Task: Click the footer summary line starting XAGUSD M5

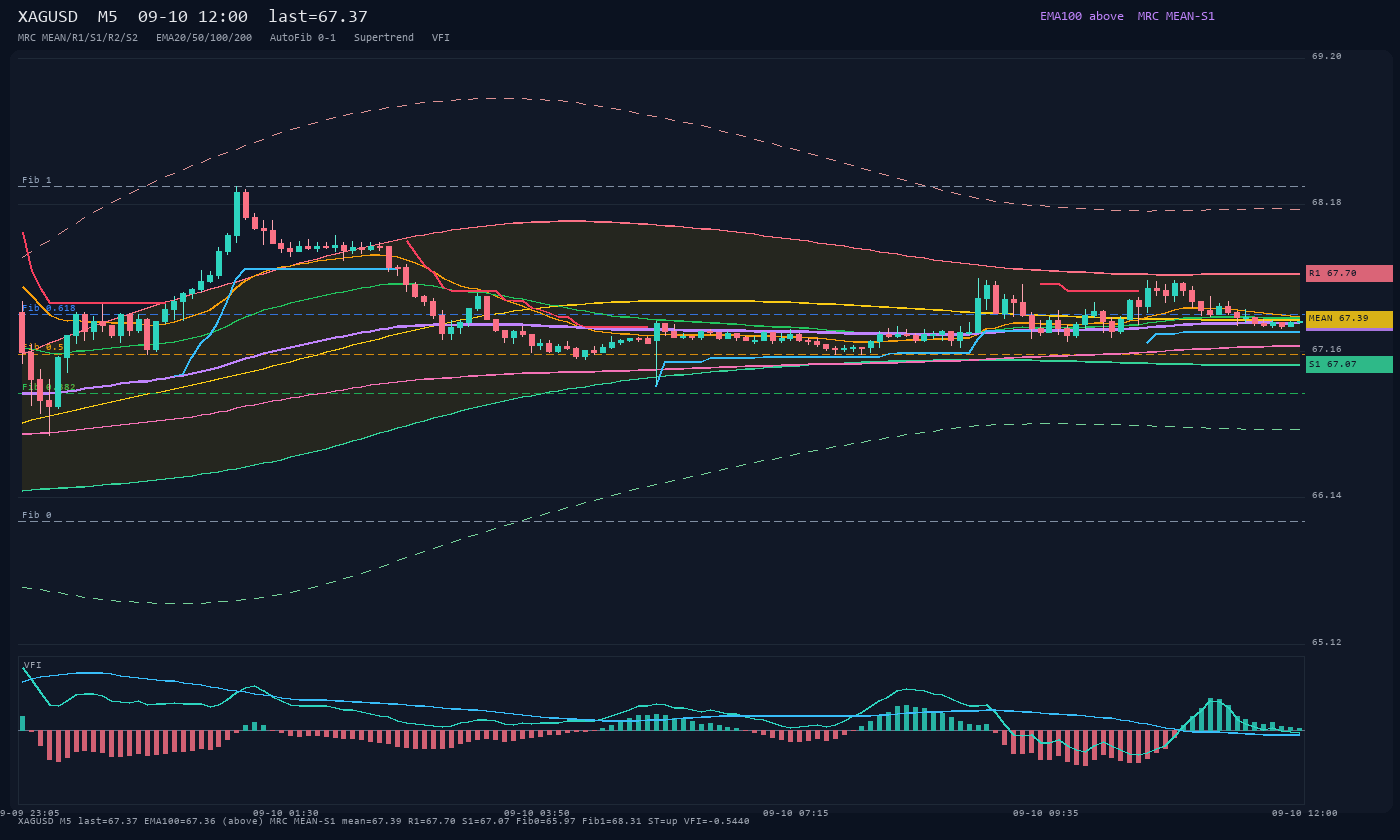Action: pyautogui.click(x=384, y=822)
